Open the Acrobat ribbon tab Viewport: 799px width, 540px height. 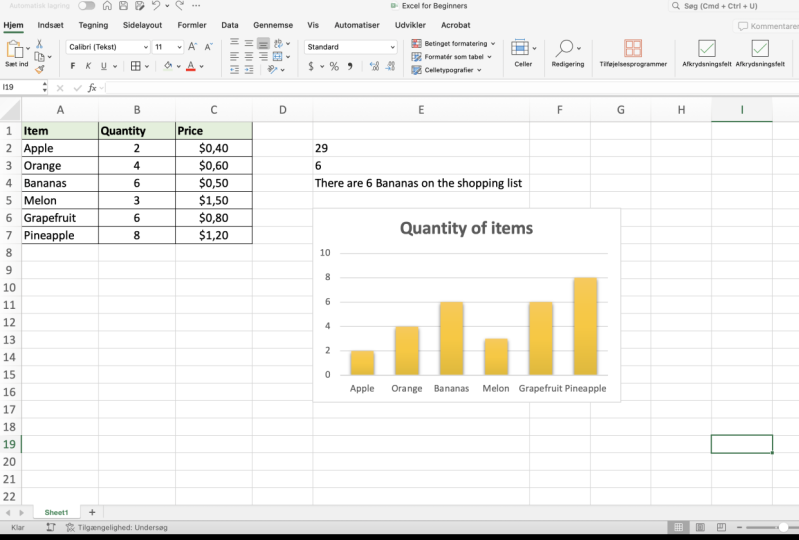click(x=456, y=25)
